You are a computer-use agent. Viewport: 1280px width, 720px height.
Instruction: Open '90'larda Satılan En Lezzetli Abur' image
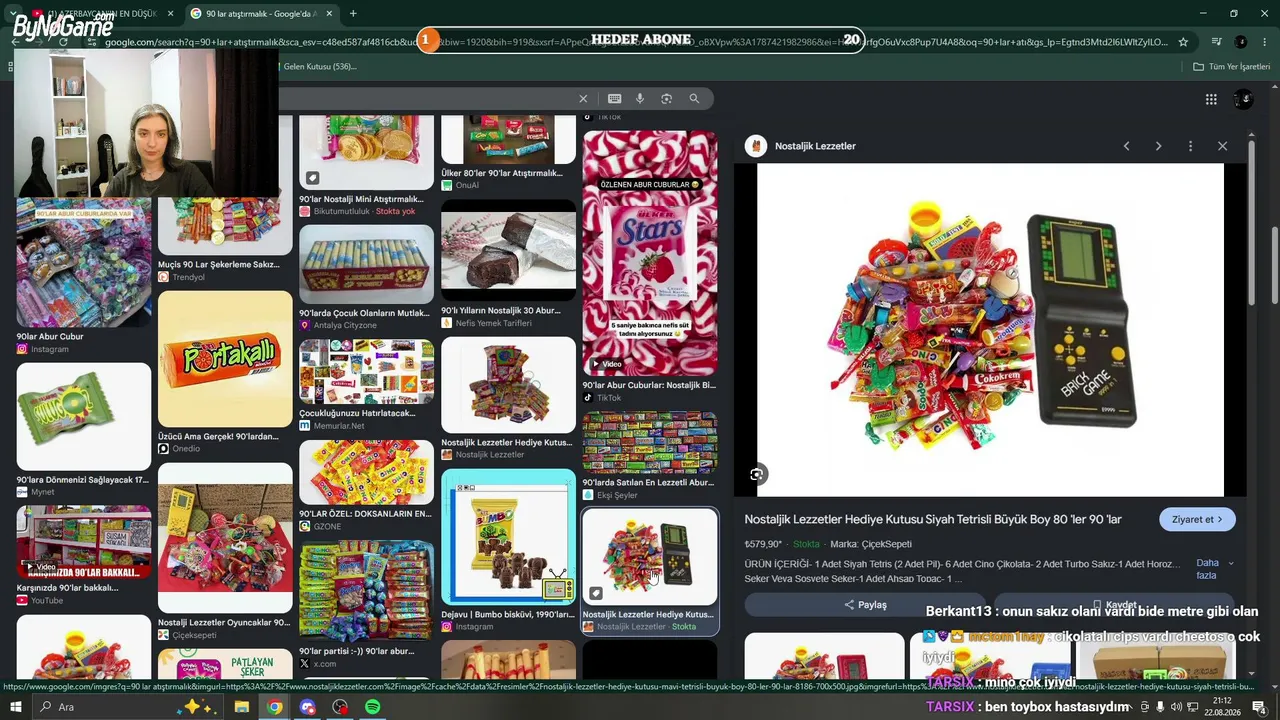tap(650, 443)
